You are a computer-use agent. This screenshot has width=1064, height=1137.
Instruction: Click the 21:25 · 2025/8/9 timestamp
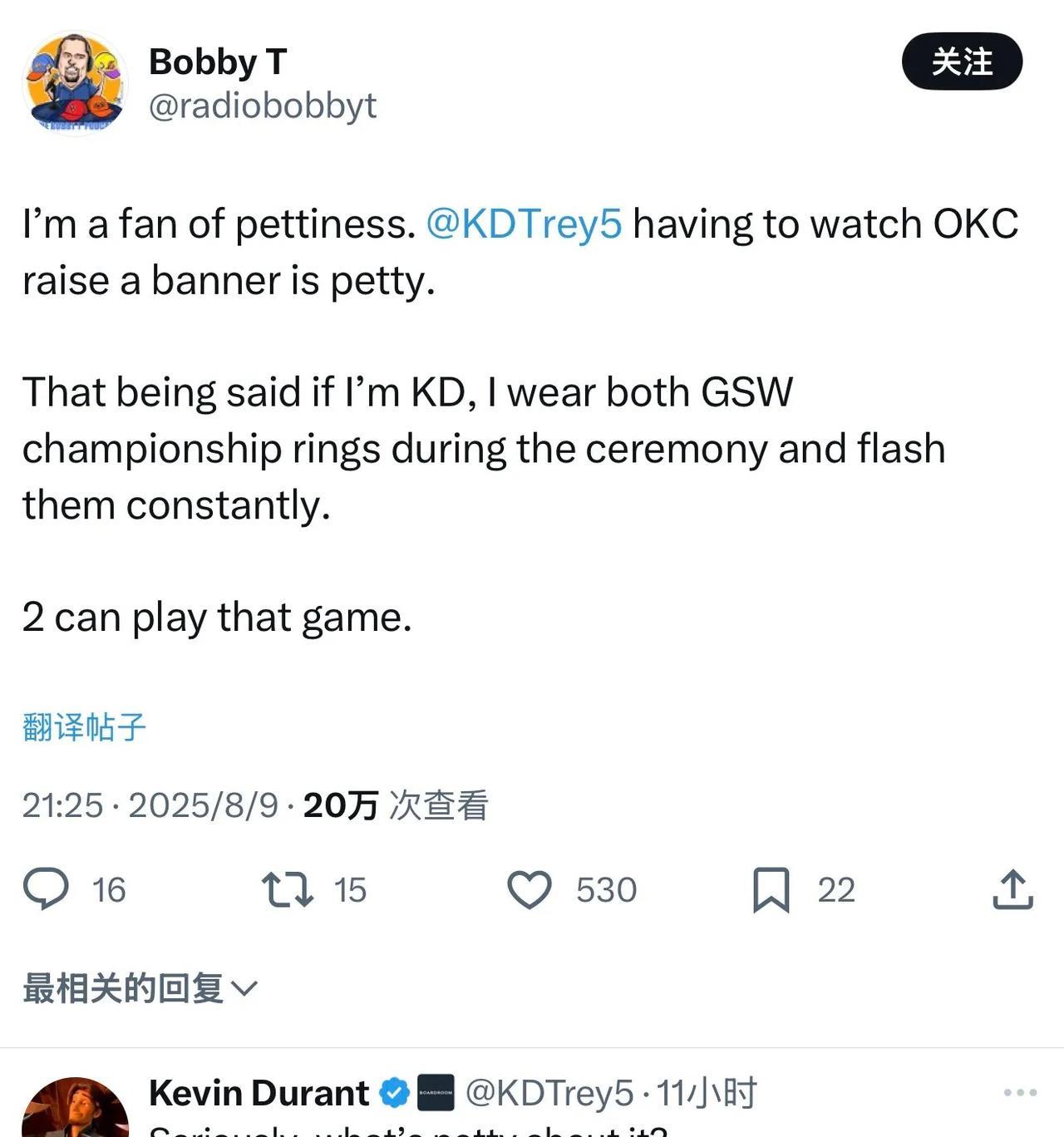click(x=150, y=805)
